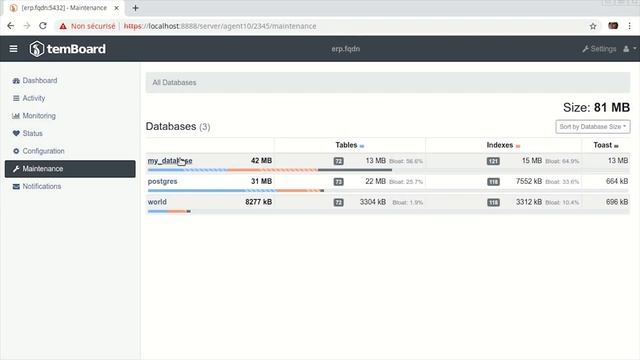Image resolution: width=640 pixels, height=360 pixels.
Task: Click the table count badge for world
Action: coord(338,202)
